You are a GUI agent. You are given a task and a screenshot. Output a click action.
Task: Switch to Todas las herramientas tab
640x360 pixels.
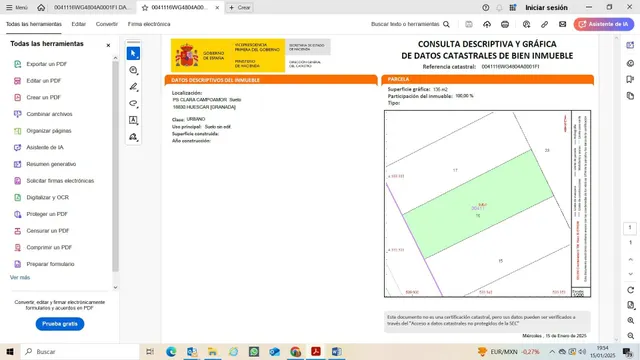click(33, 24)
